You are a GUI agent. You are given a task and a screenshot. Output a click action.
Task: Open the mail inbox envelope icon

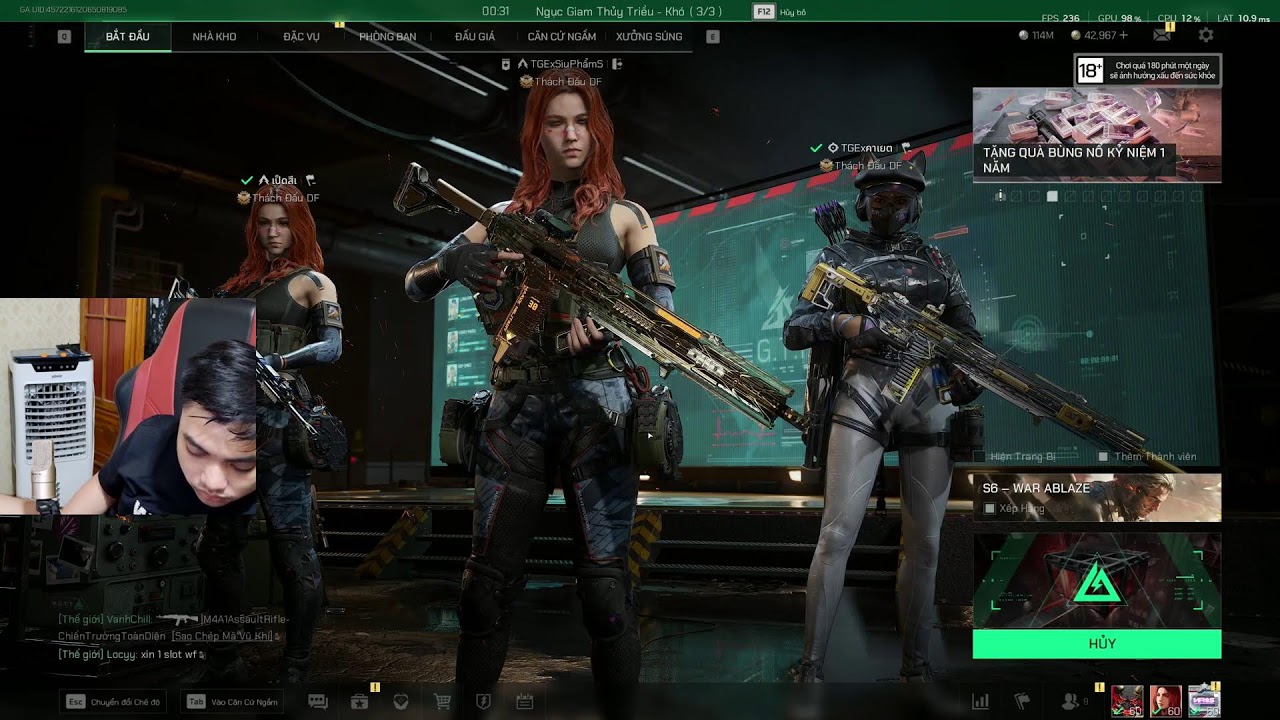(x=1162, y=35)
